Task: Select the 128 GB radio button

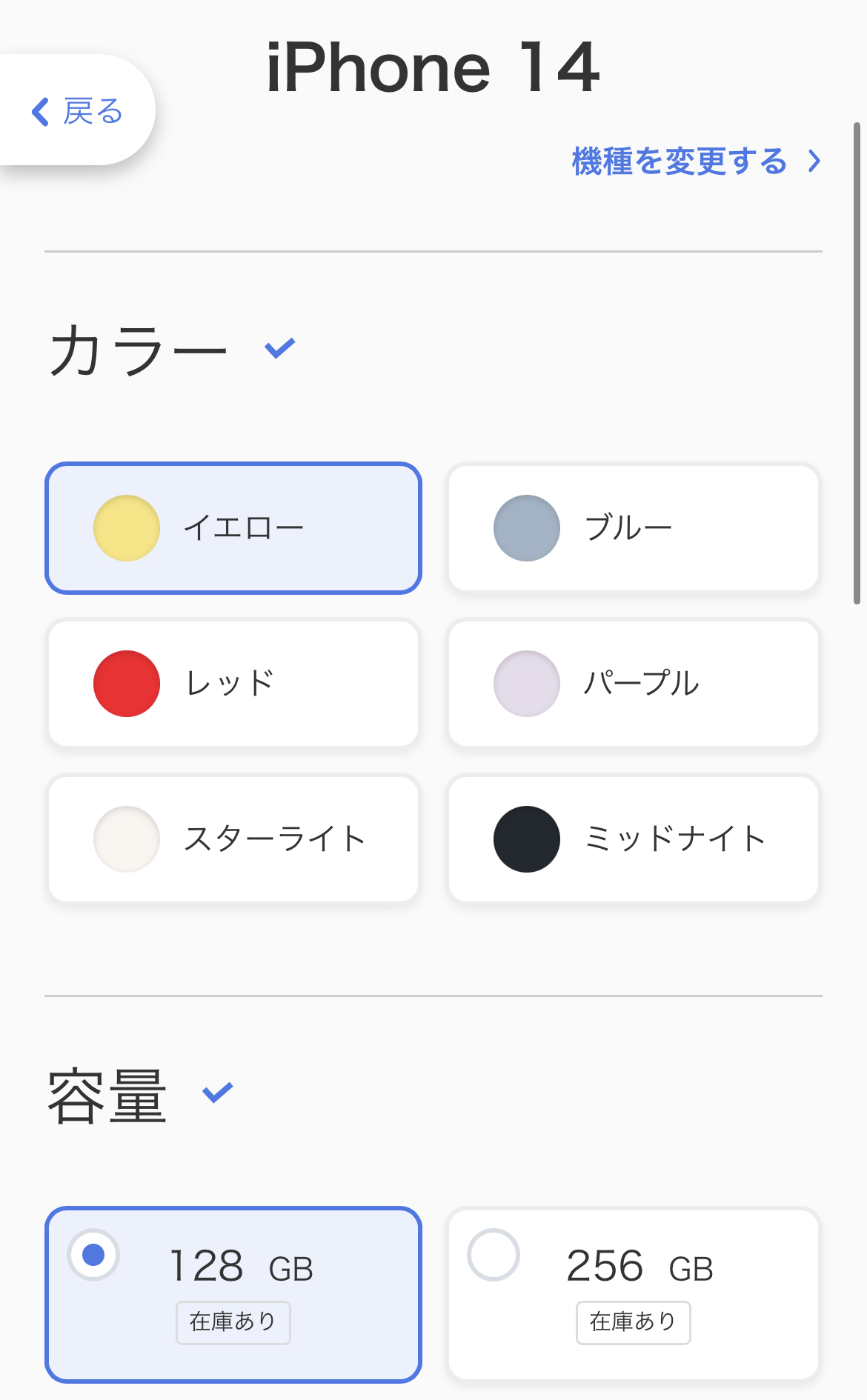Action: tap(93, 1255)
